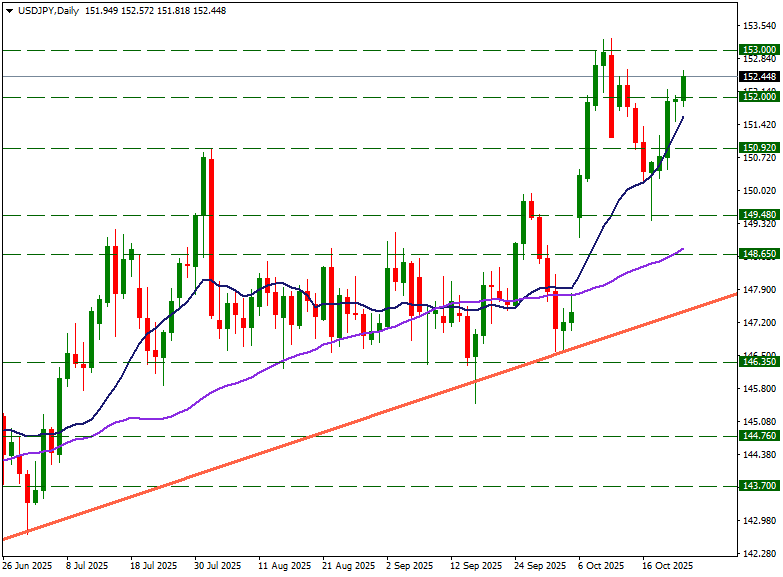This screenshot has height=577, width=783.
Task: Select the 153.000 green price label
Action: (x=760, y=49)
